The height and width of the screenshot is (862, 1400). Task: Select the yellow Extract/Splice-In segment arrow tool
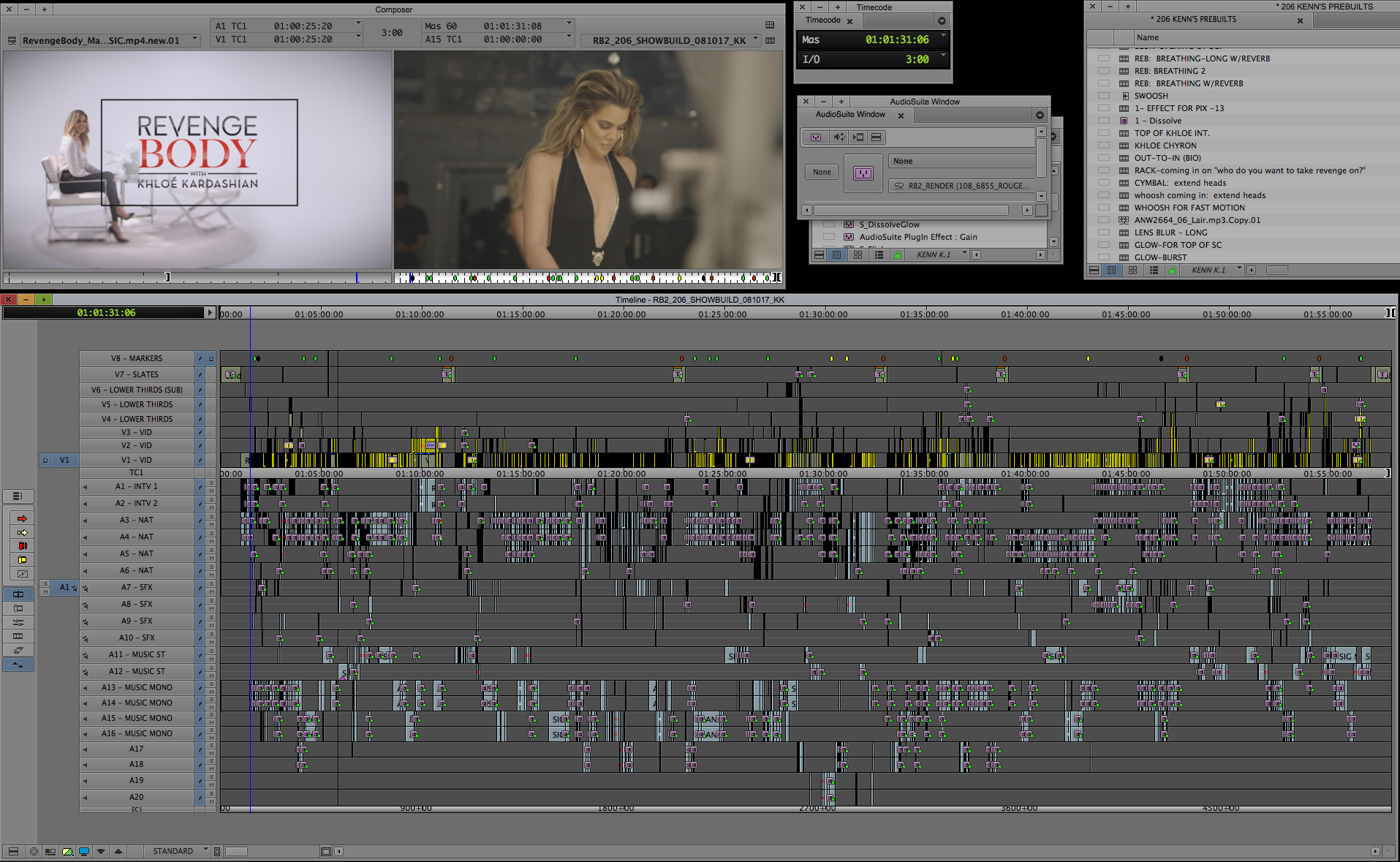pyautogui.click(x=22, y=532)
